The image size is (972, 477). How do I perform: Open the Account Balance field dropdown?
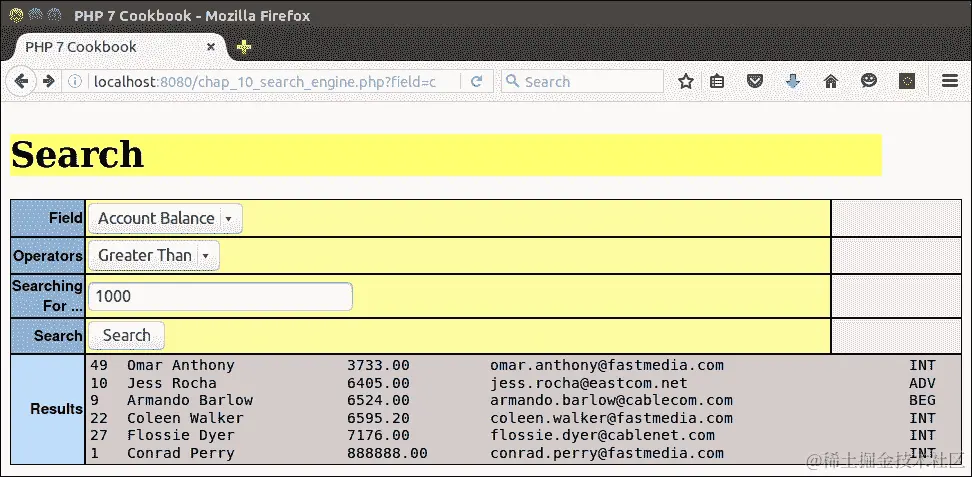(165, 218)
